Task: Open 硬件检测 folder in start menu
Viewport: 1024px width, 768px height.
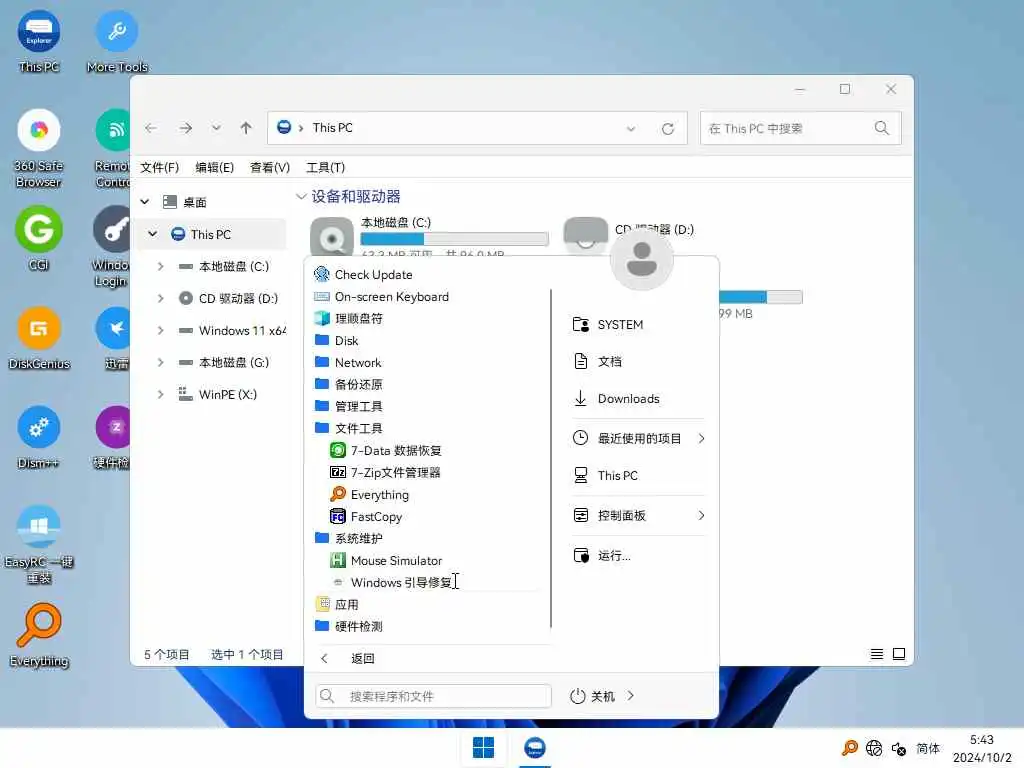Action: [349, 626]
